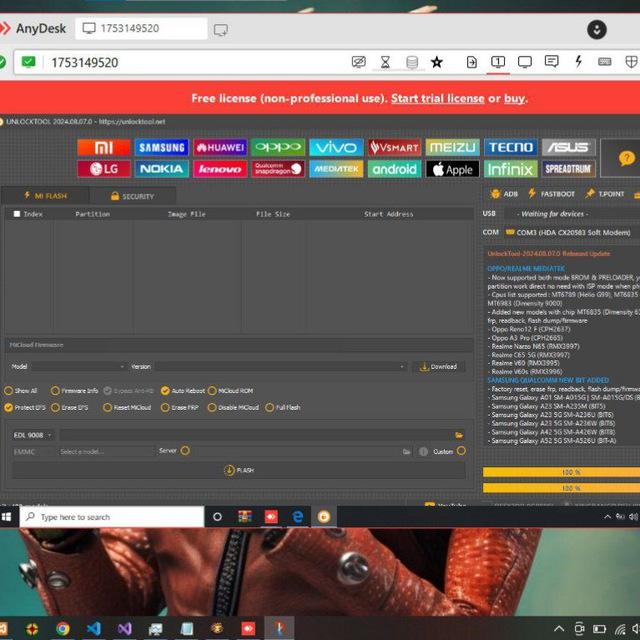Click the AnyDesk favorite star icon
This screenshot has width=640, height=640.
(437, 62)
